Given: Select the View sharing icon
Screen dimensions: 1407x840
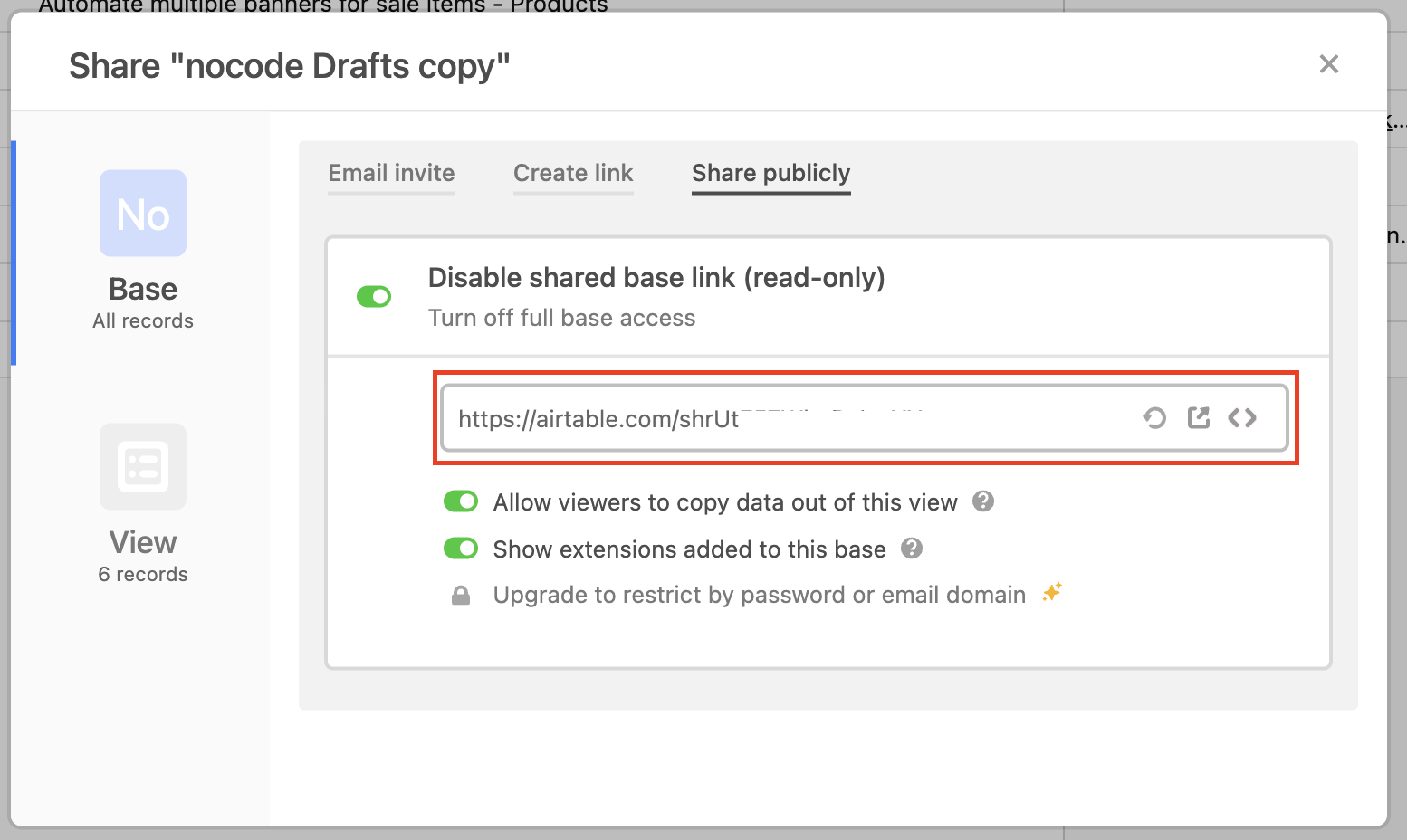Looking at the screenshot, I should pyautogui.click(x=143, y=467).
